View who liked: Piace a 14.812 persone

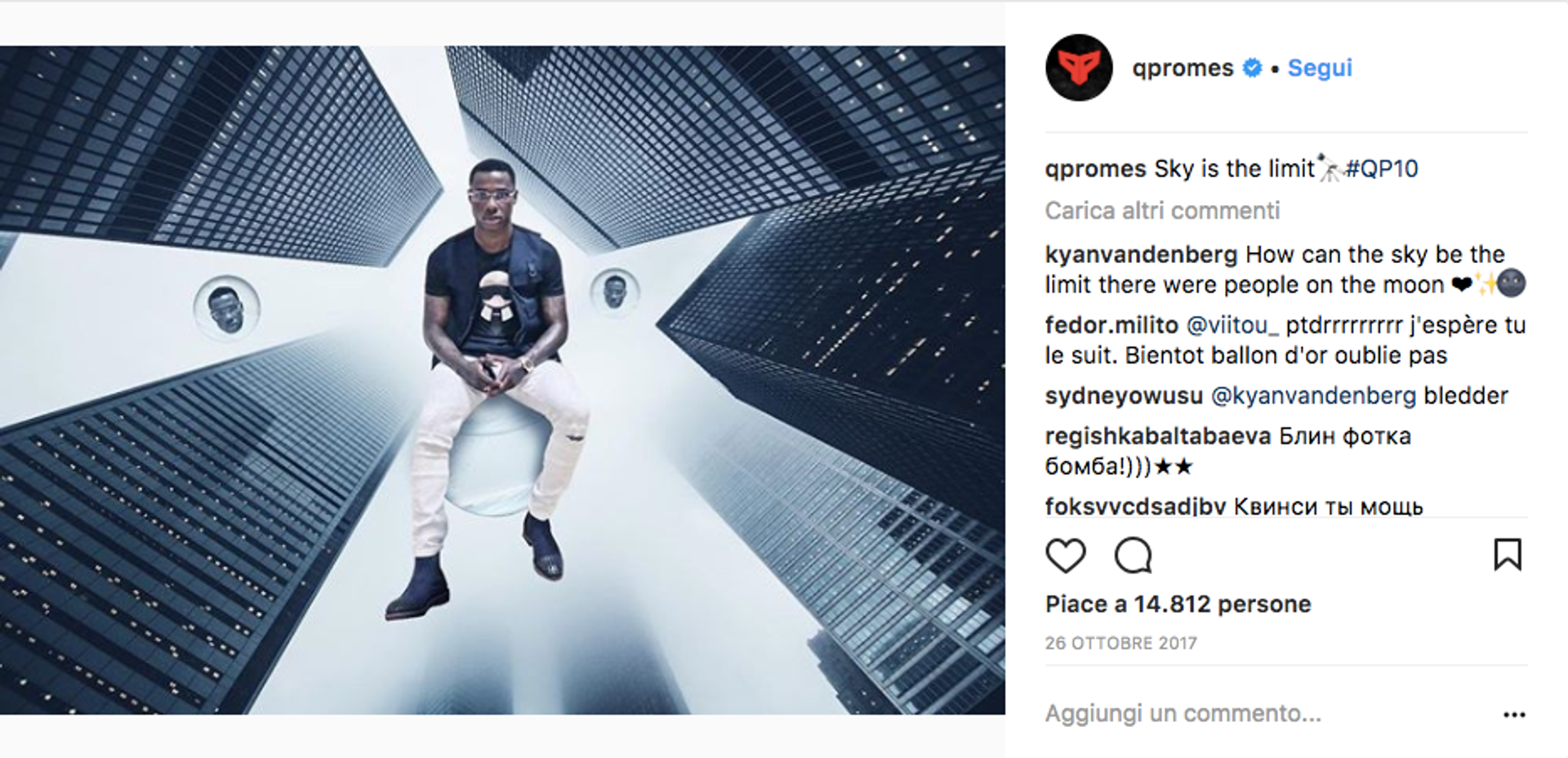pyautogui.click(x=1178, y=604)
